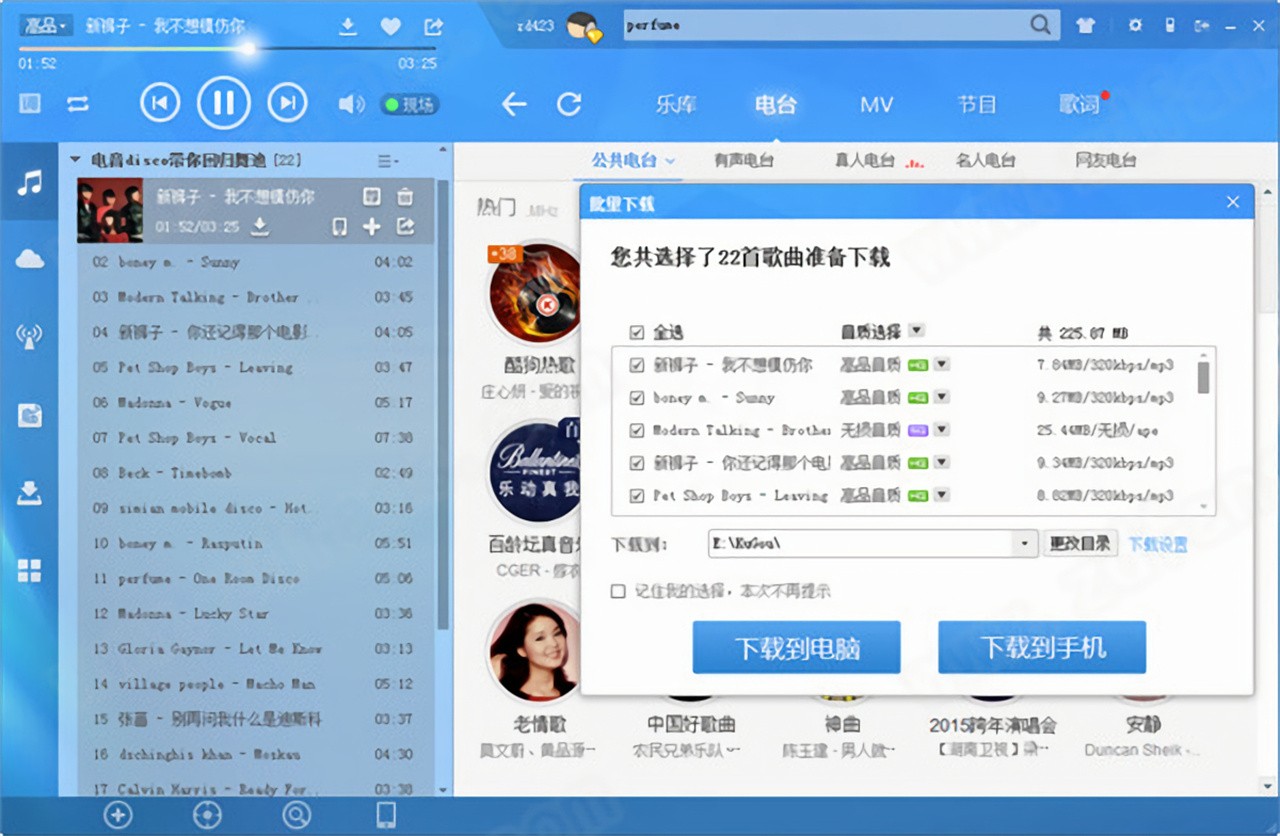
Task: Open the download manager in the sidebar
Action: coord(30,494)
